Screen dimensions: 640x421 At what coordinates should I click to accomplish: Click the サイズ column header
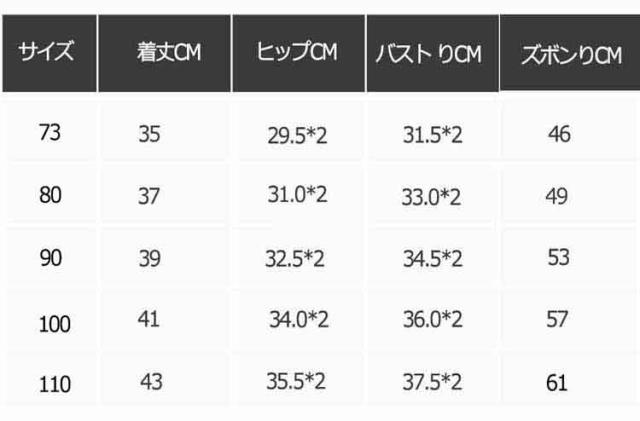[x=50, y=53]
